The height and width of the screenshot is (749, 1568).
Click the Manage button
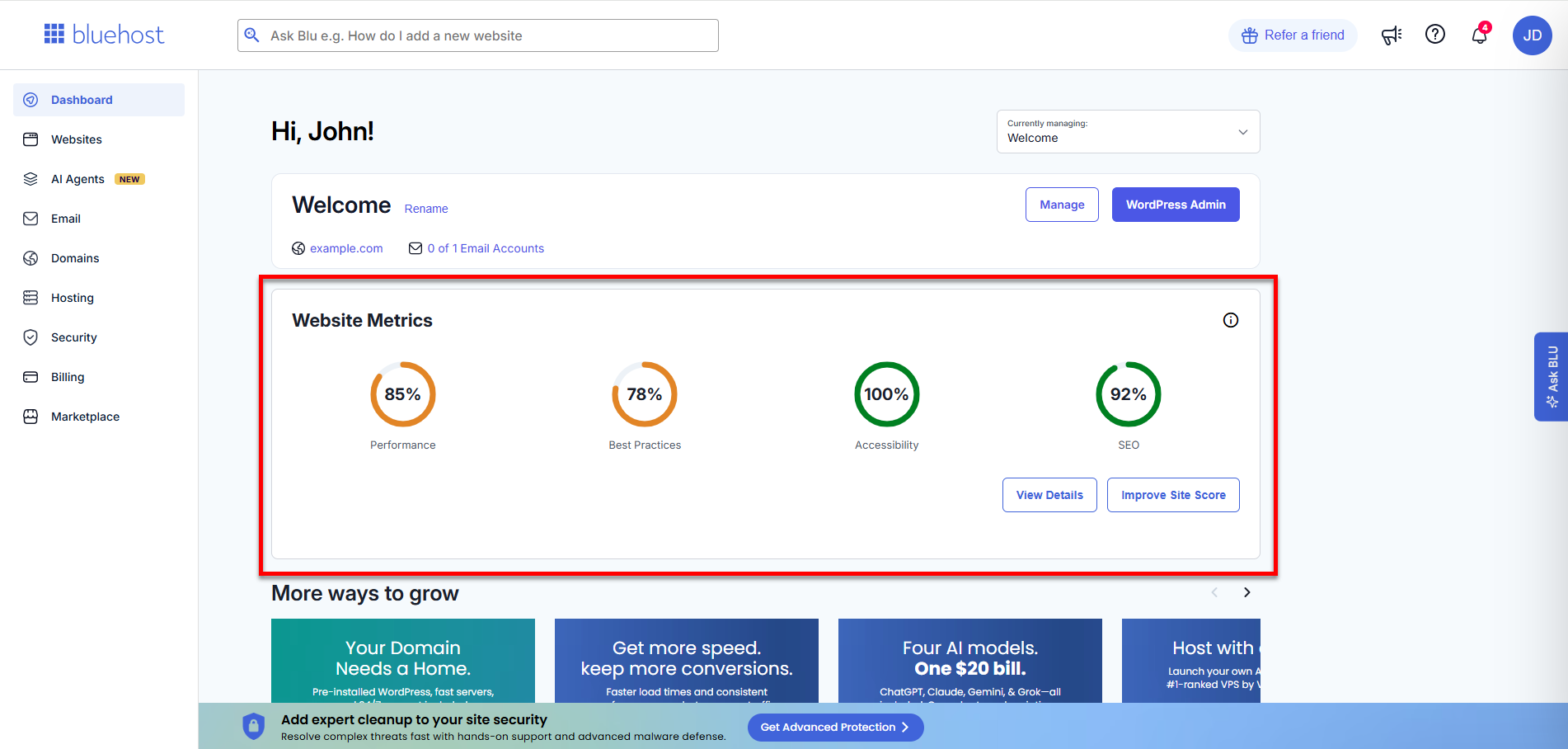[1062, 205]
